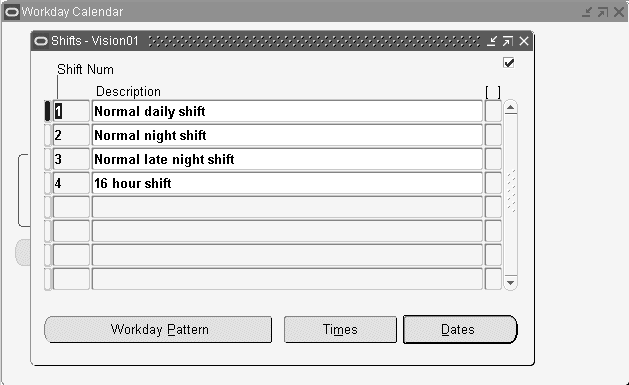
Task: Click the record indicator beside shift 1
Action: pos(47,111)
